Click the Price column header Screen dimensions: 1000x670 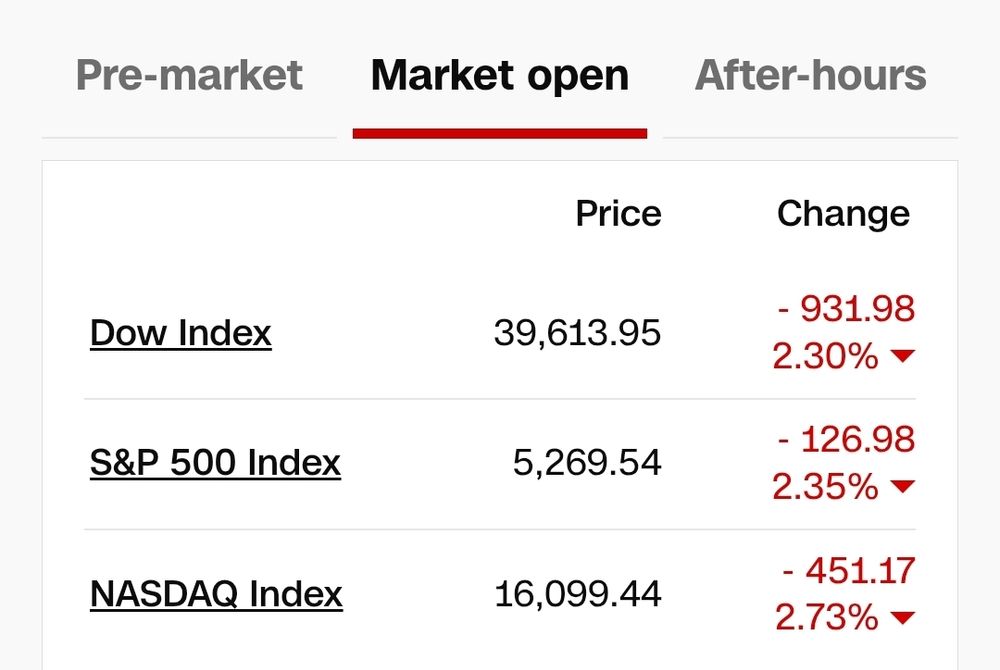pyautogui.click(x=619, y=214)
